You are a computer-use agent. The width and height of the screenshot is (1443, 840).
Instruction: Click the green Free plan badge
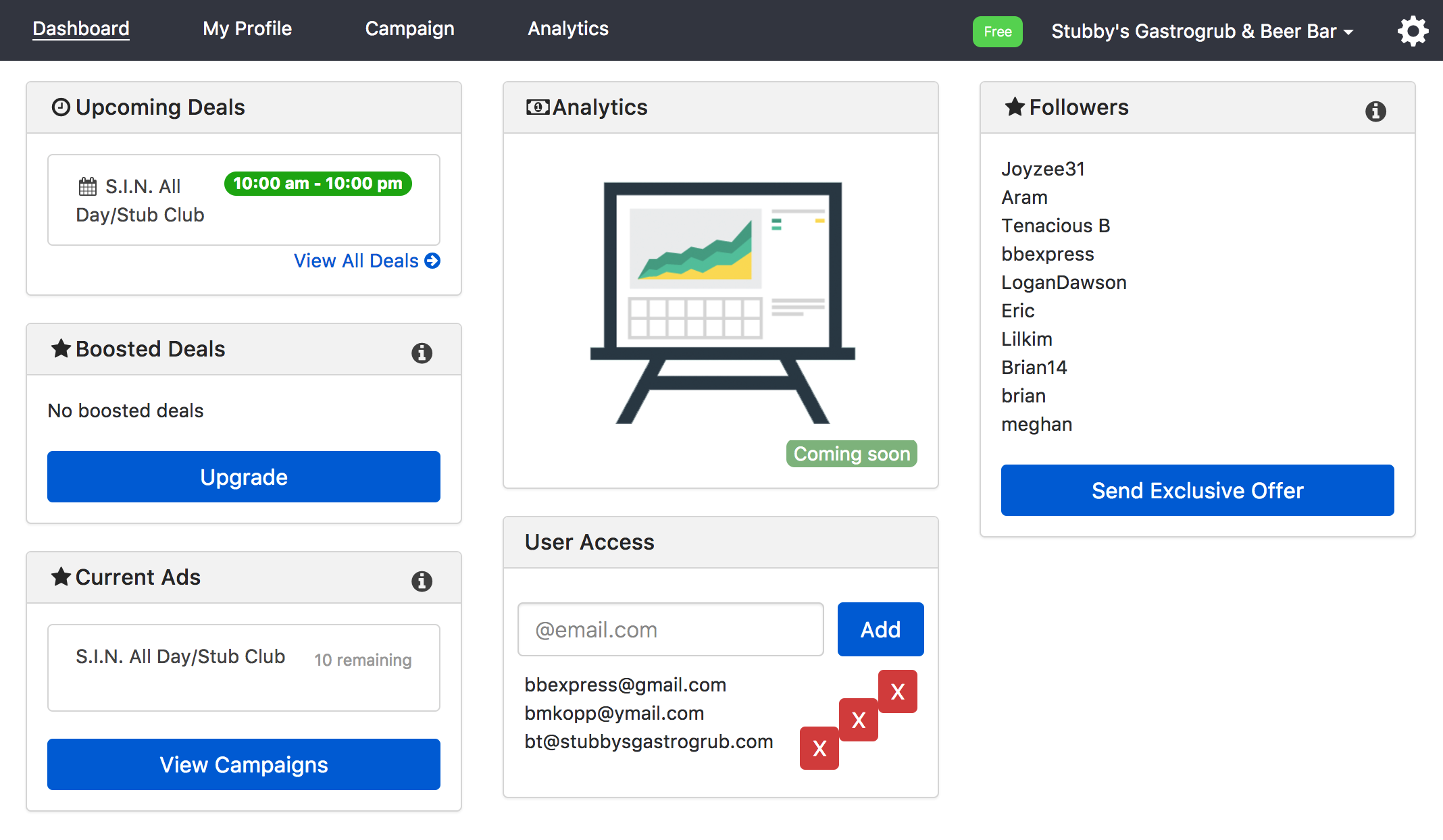coord(997,32)
